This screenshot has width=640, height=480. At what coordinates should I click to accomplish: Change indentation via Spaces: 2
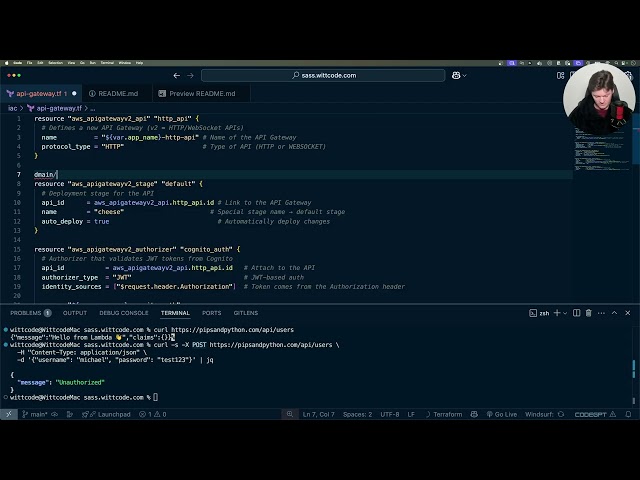[358, 414]
